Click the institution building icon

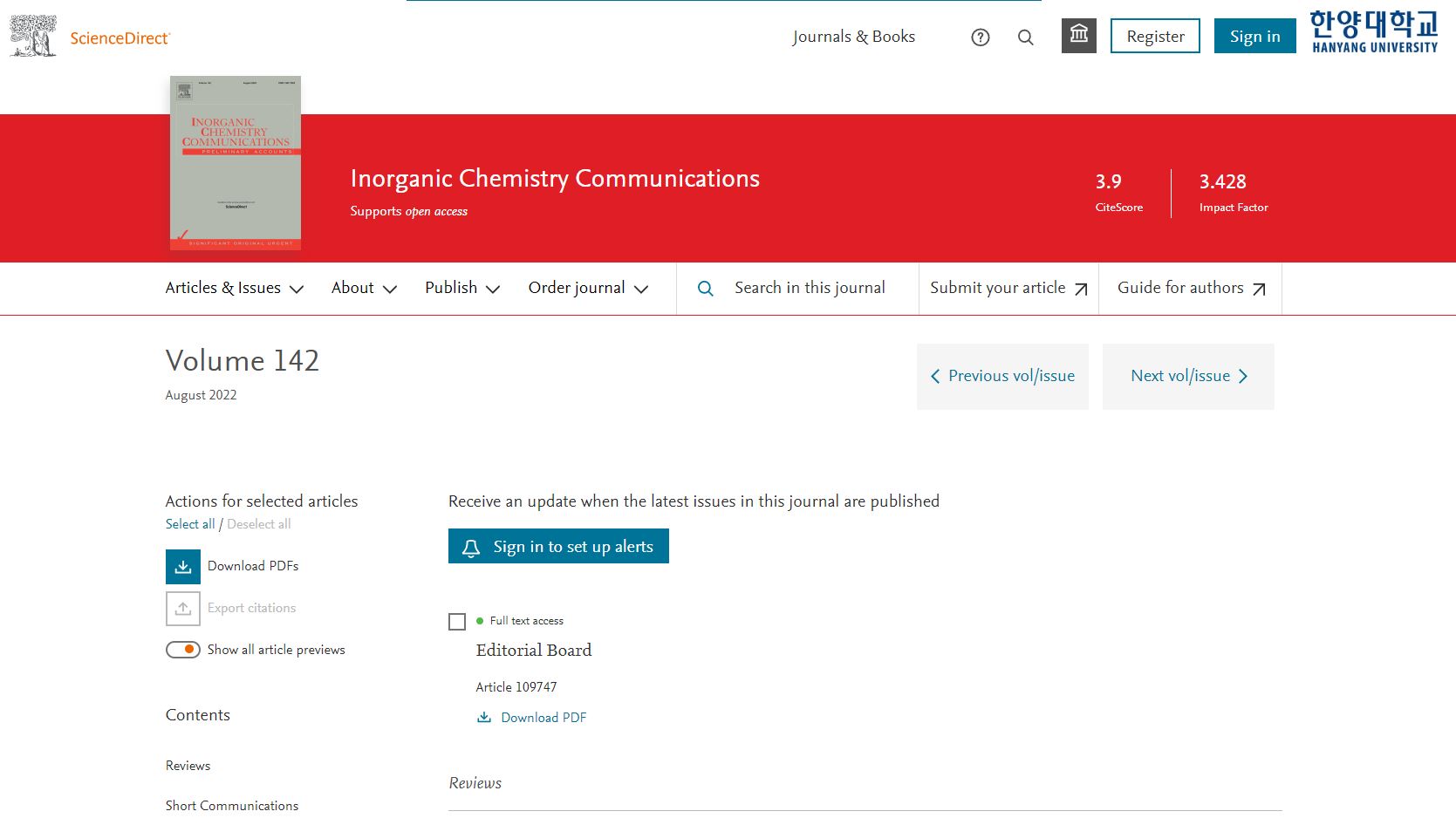(1079, 36)
